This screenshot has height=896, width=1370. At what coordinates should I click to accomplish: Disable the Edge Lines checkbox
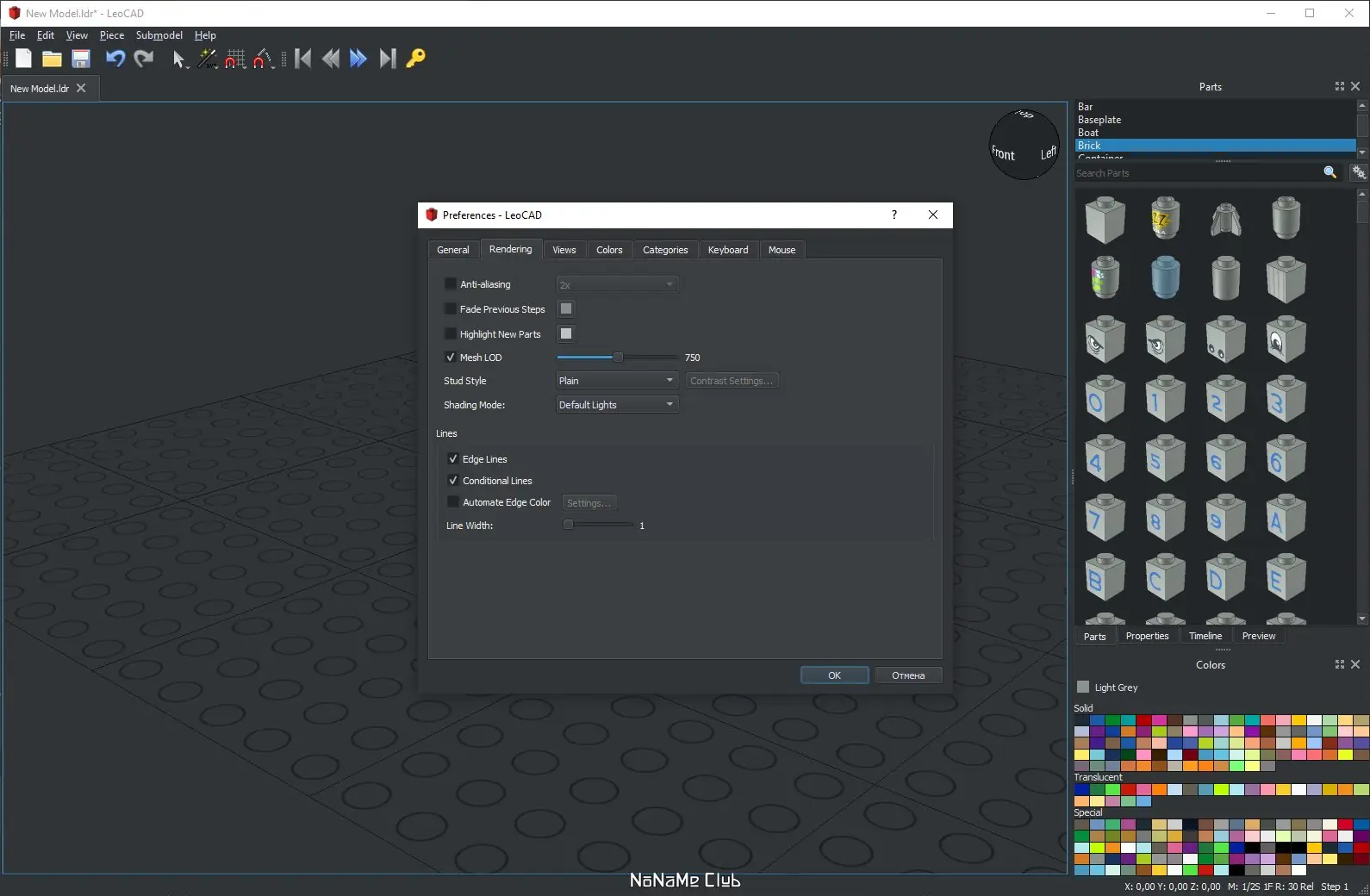point(453,459)
